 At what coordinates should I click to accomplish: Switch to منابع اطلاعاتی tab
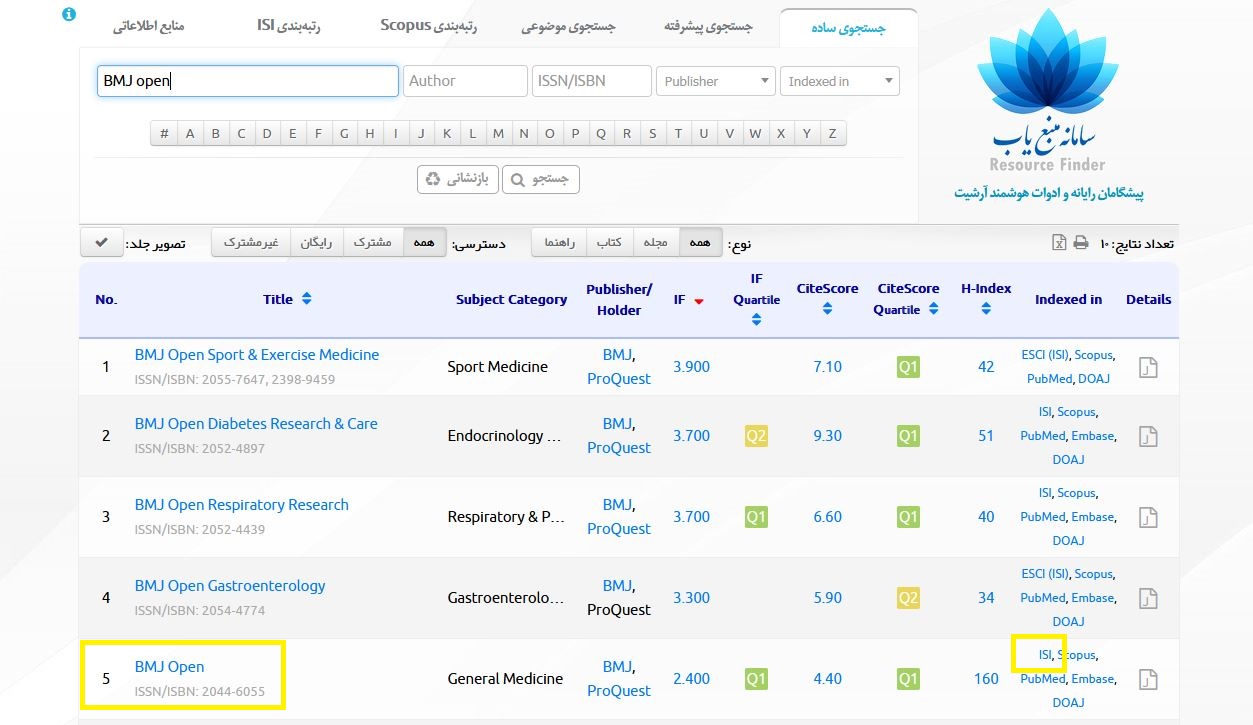tap(148, 27)
